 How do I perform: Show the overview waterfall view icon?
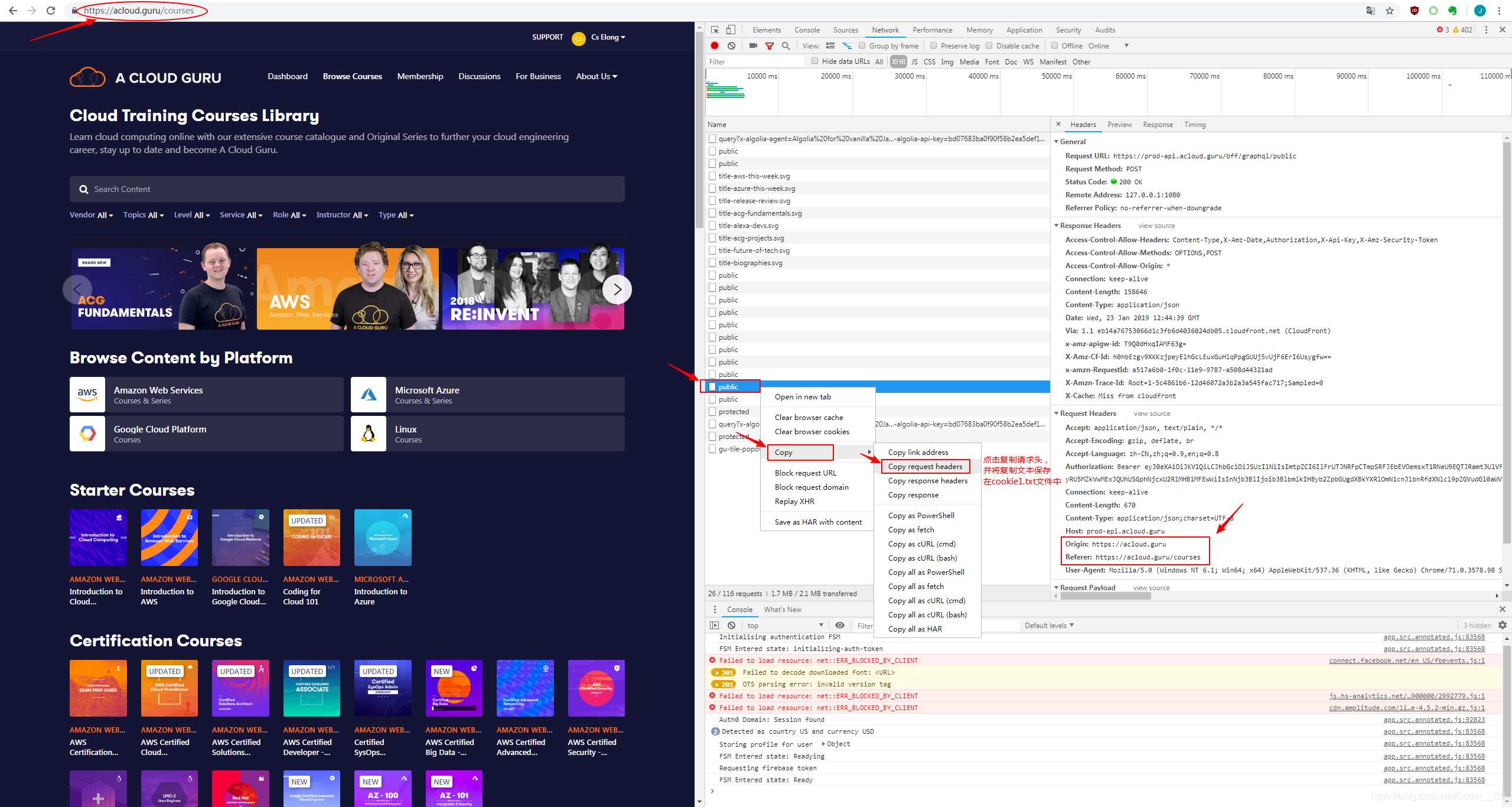pos(846,45)
